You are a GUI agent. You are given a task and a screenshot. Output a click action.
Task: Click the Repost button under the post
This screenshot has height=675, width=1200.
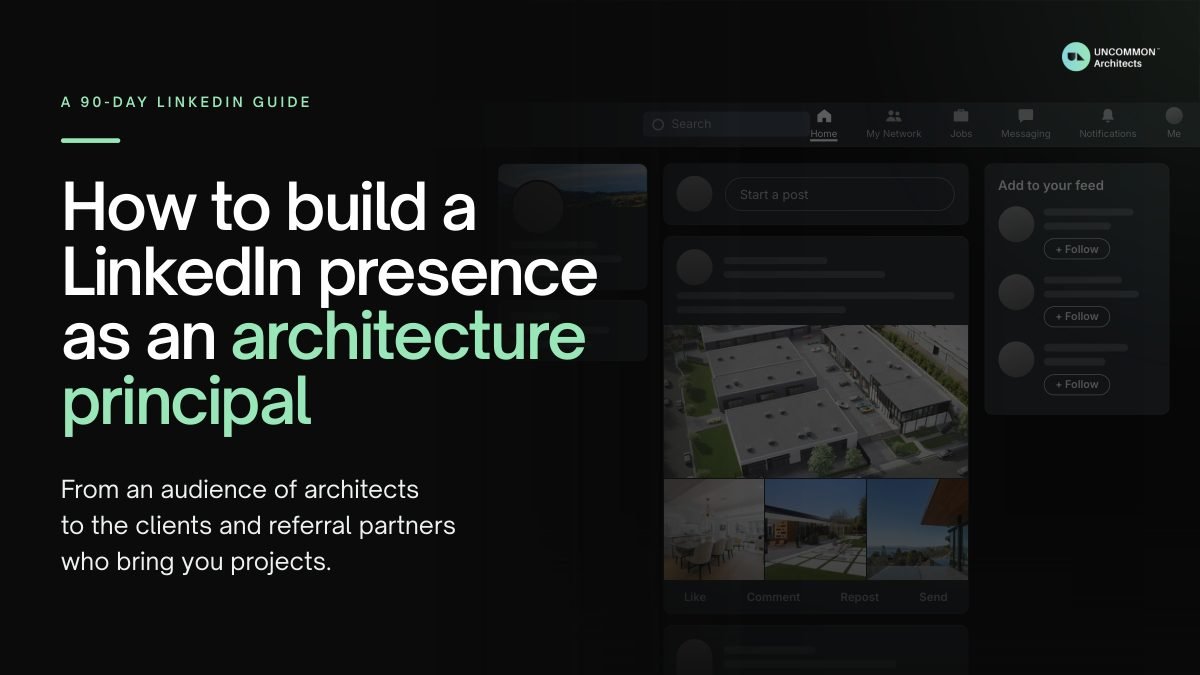point(859,597)
